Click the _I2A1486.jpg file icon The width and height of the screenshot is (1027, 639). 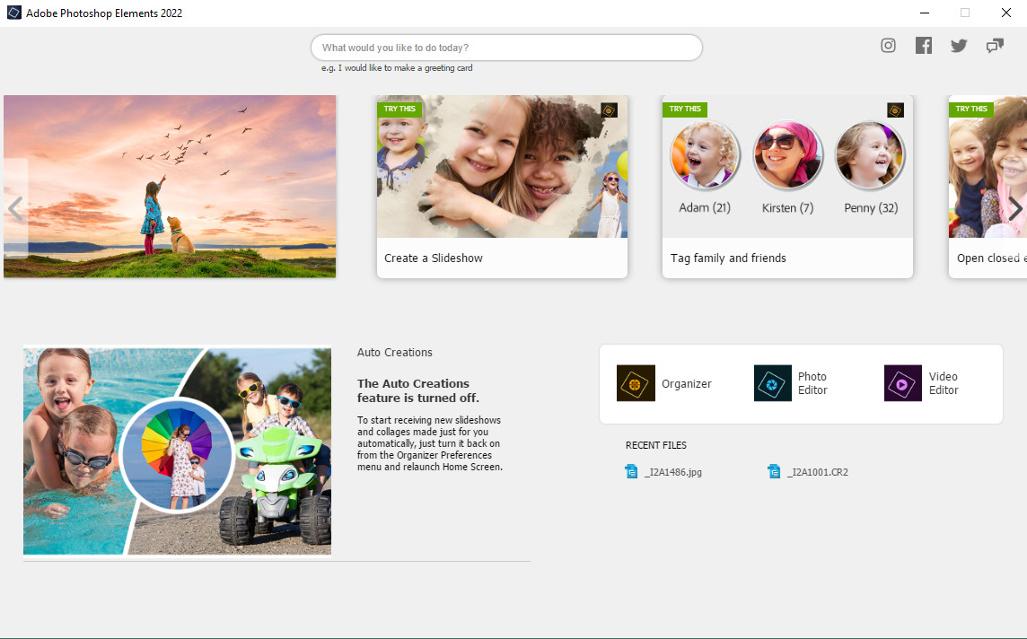pos(631,471)
